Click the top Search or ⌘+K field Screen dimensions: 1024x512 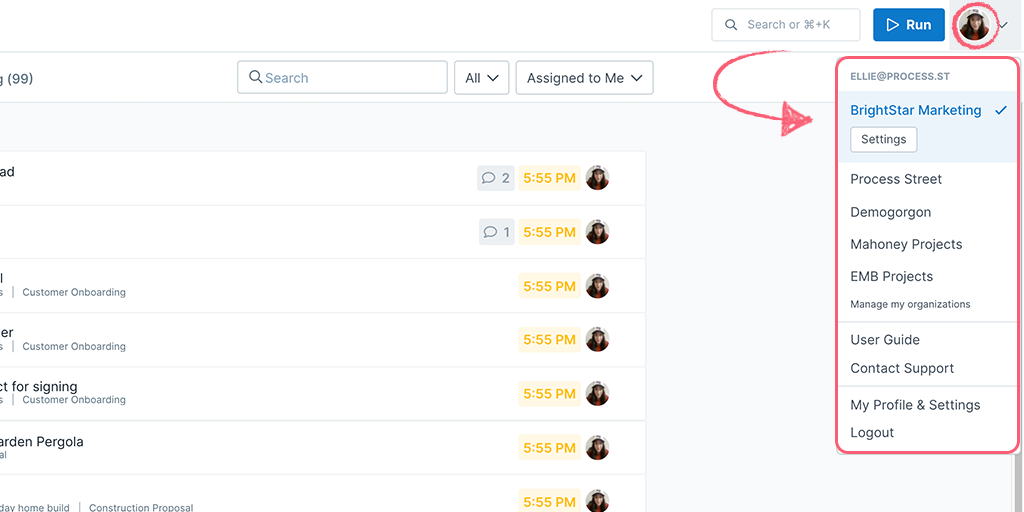point(786,25)
